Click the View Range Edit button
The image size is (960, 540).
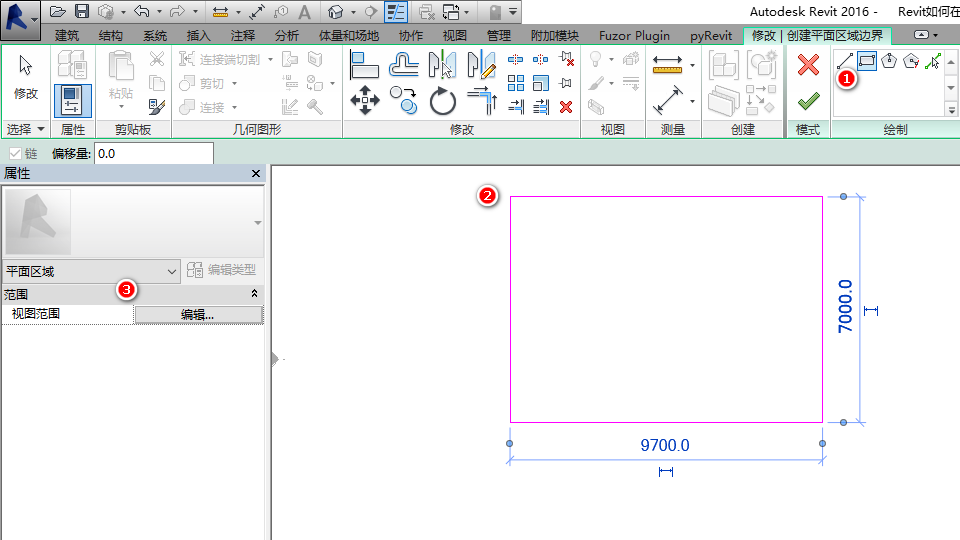coord(198,315)
